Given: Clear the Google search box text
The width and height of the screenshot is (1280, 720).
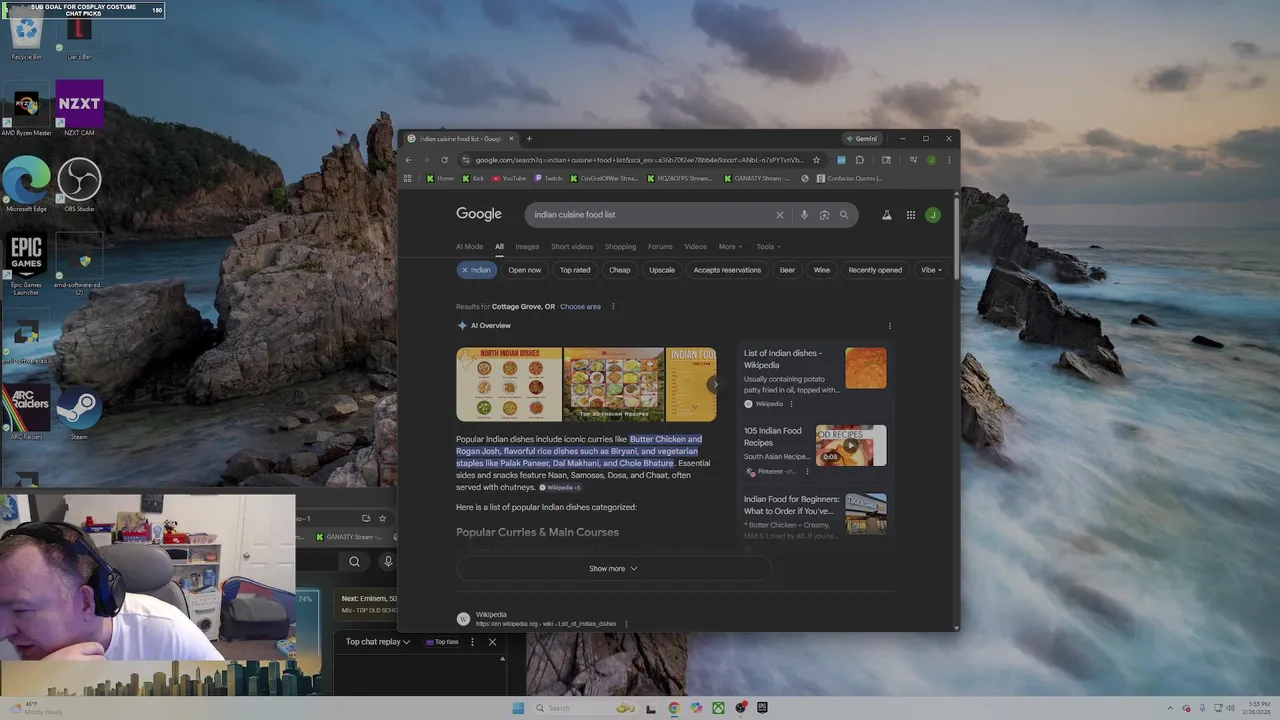Looking at the screenshot, I should [x=780, y=215].
